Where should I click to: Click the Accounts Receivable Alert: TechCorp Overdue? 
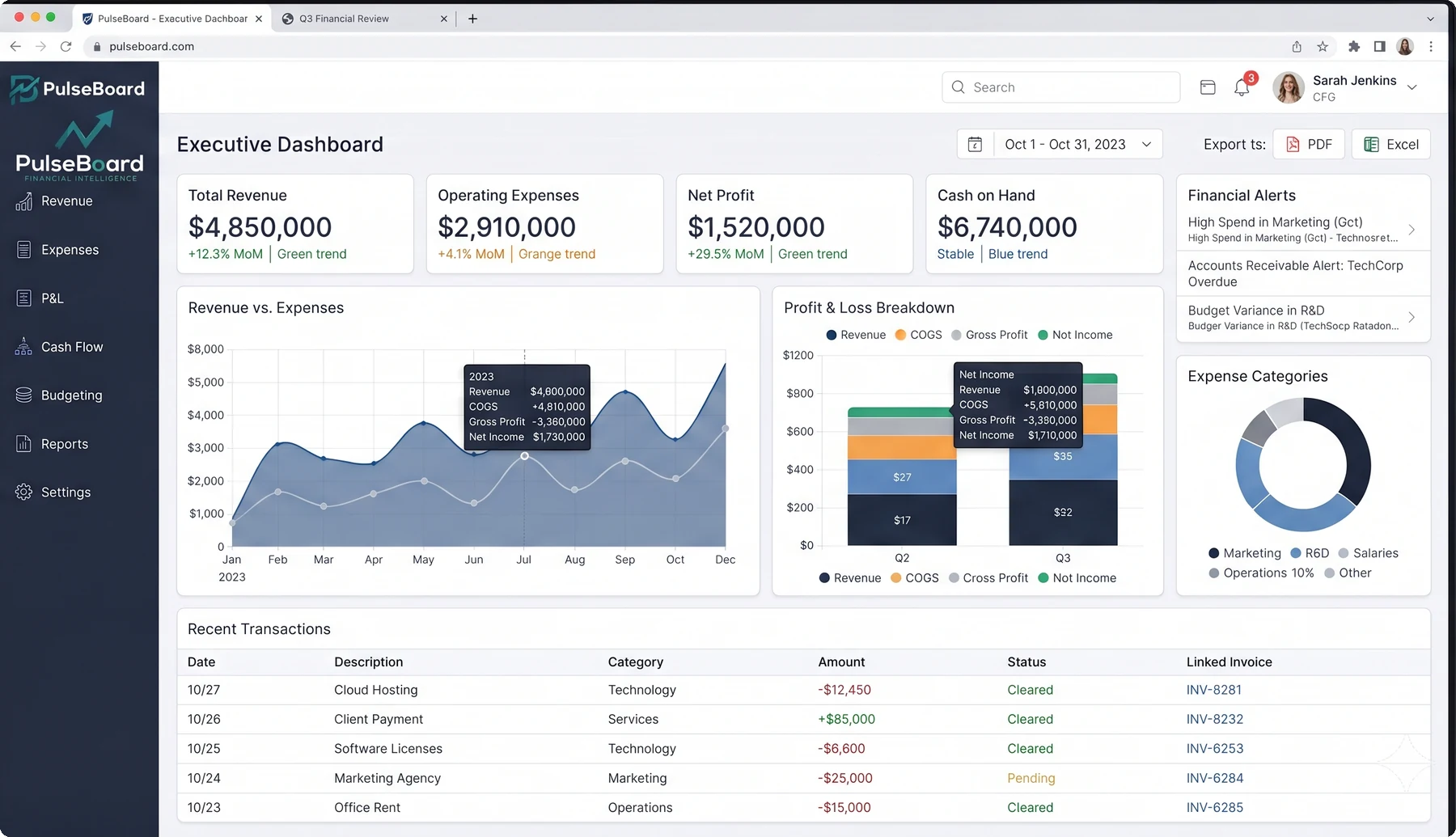[1303, 273]
